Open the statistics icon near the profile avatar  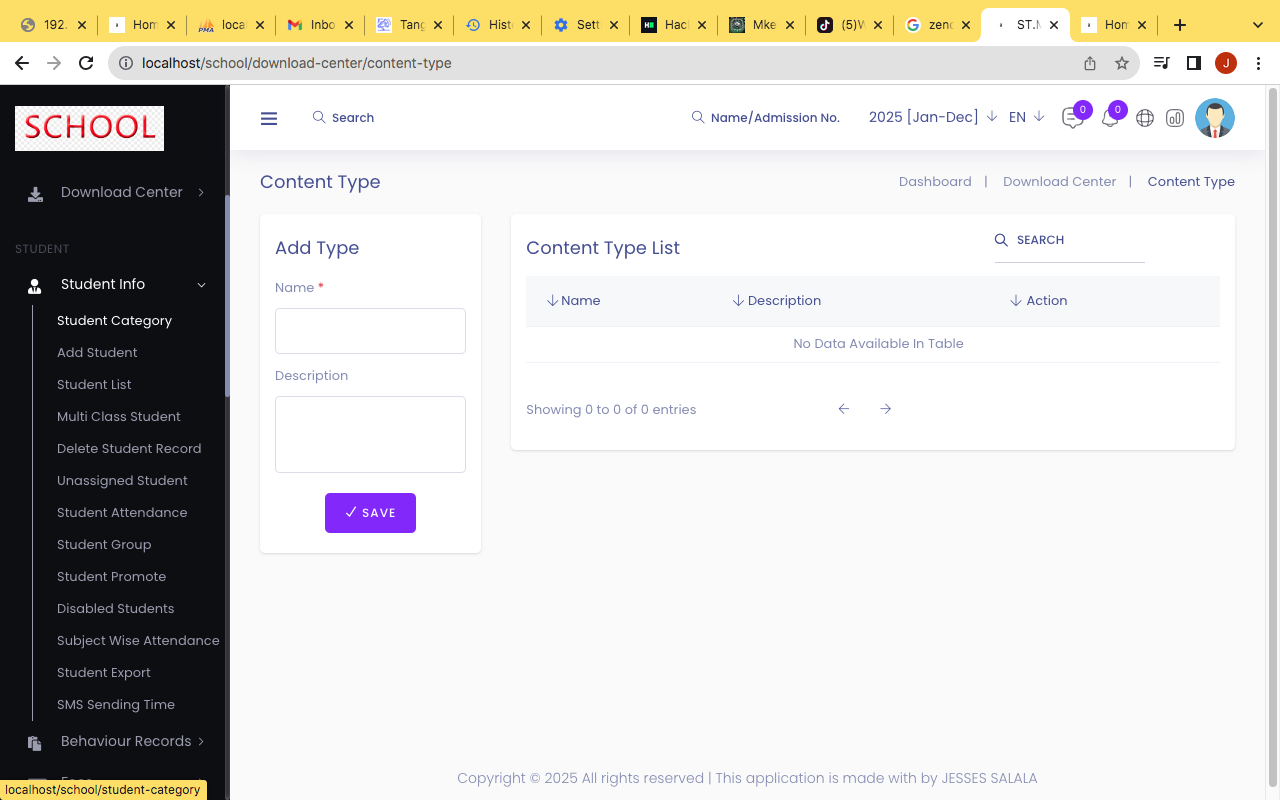click(x=1175, y=118)
